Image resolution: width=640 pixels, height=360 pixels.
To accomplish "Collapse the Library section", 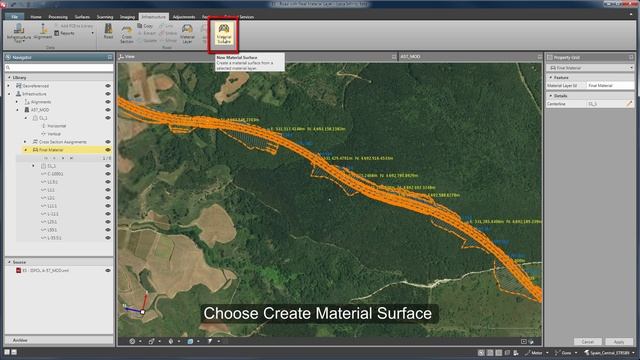I will point(9,77).
